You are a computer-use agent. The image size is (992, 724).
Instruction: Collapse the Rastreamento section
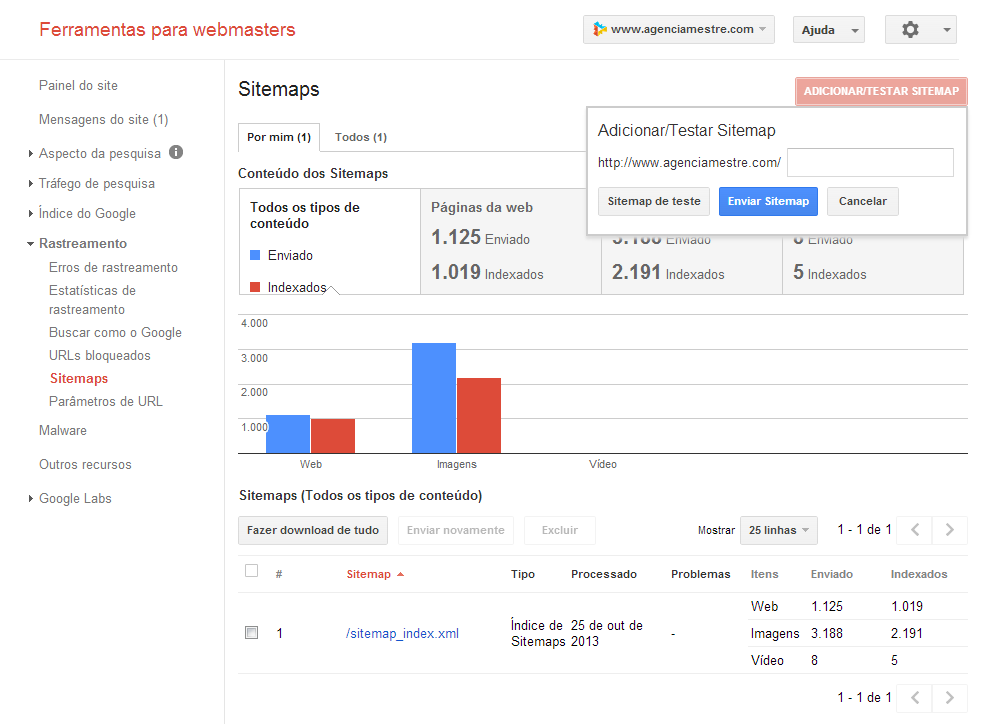(x=31, y=244)
